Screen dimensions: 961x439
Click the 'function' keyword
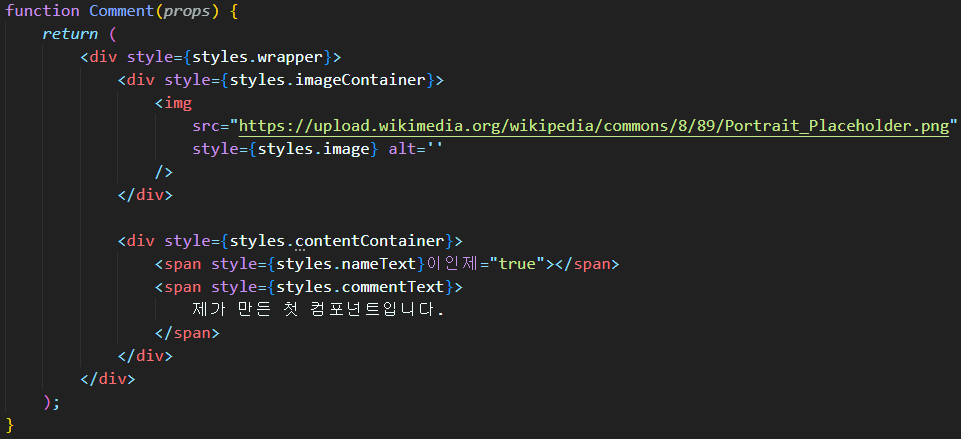[x=42, y=11]
